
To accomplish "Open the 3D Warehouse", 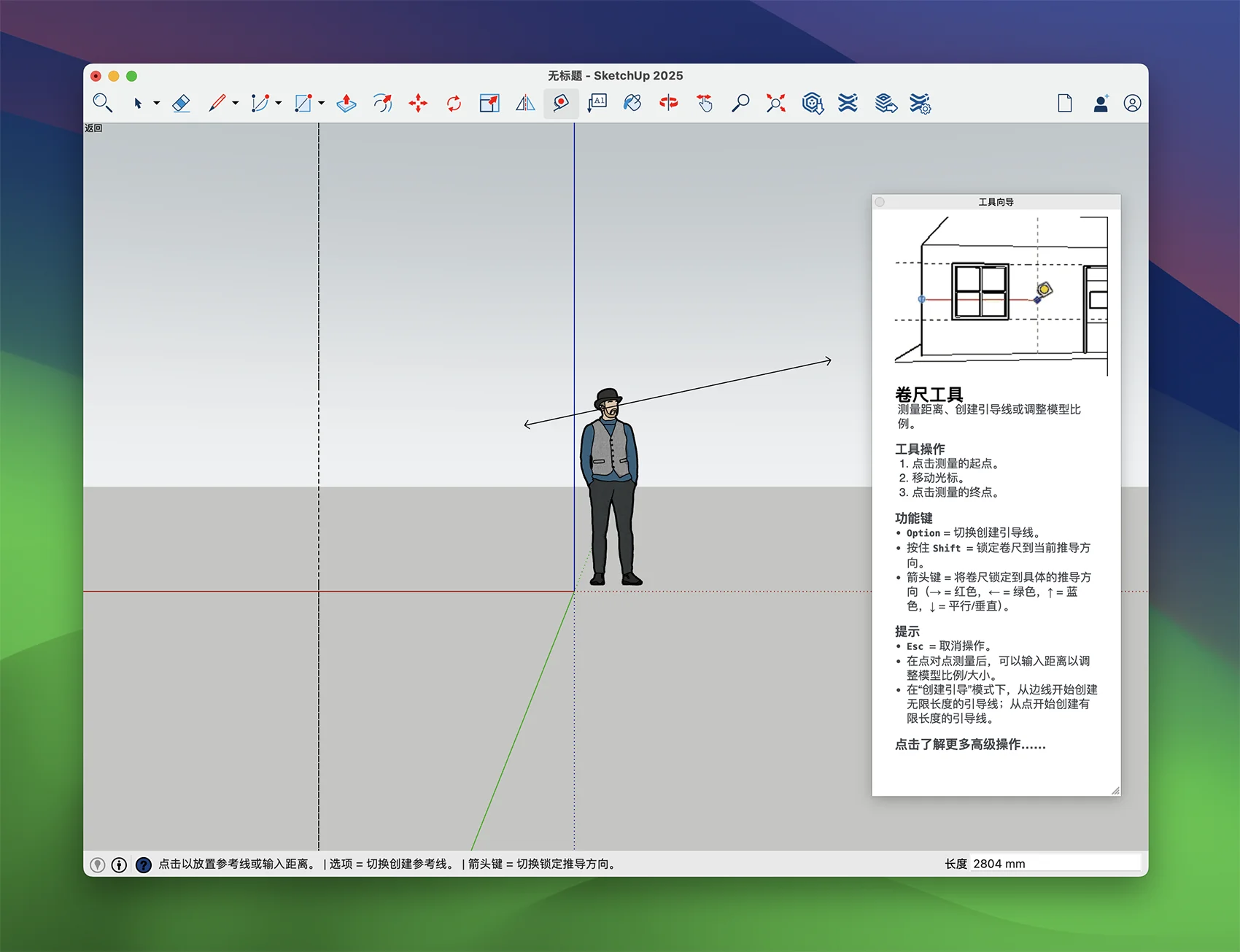I will tap(813, 103).
